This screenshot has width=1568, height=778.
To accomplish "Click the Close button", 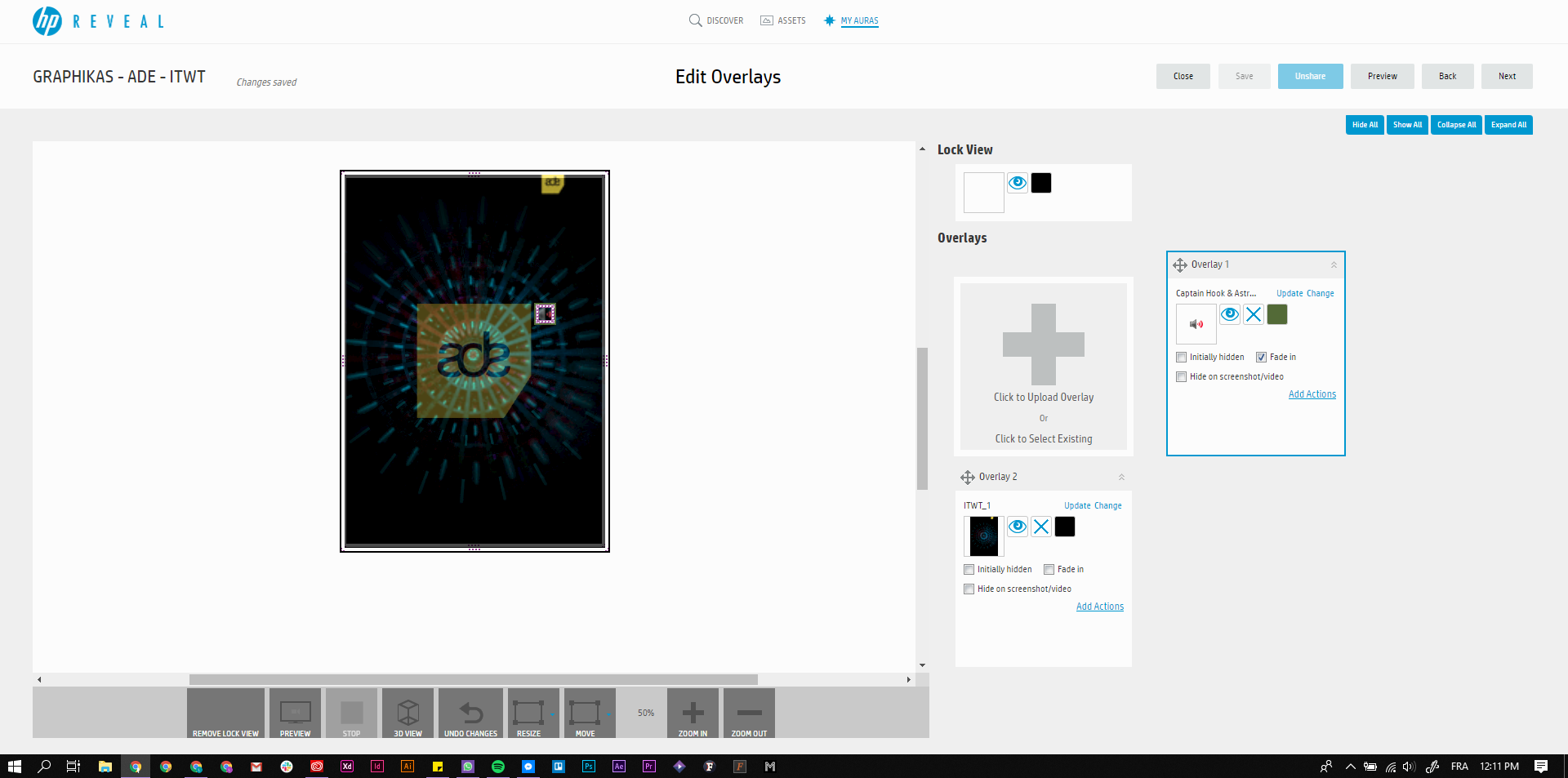I will [1183, 76].
